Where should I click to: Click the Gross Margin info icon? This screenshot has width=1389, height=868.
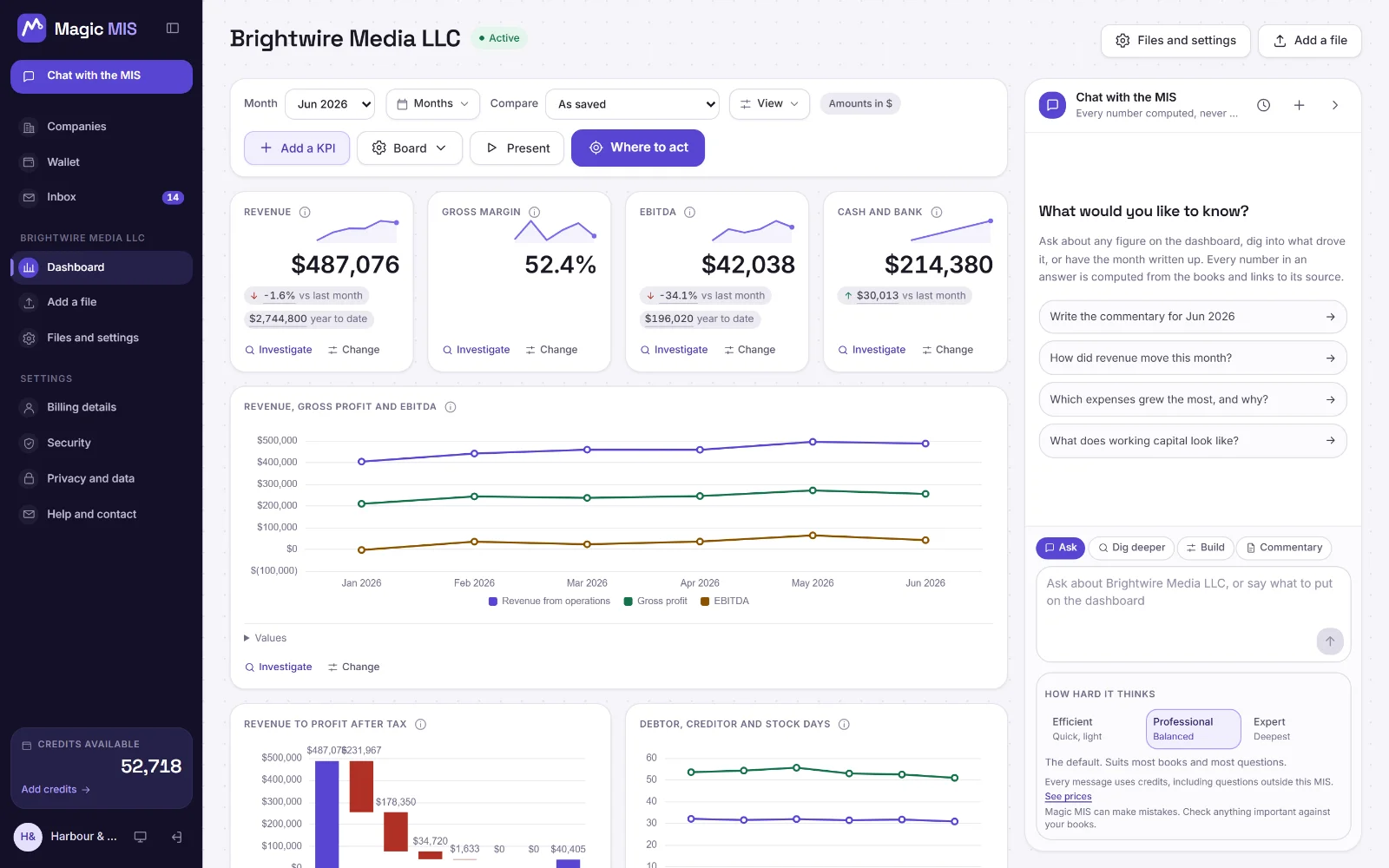[x=535, y=212]
